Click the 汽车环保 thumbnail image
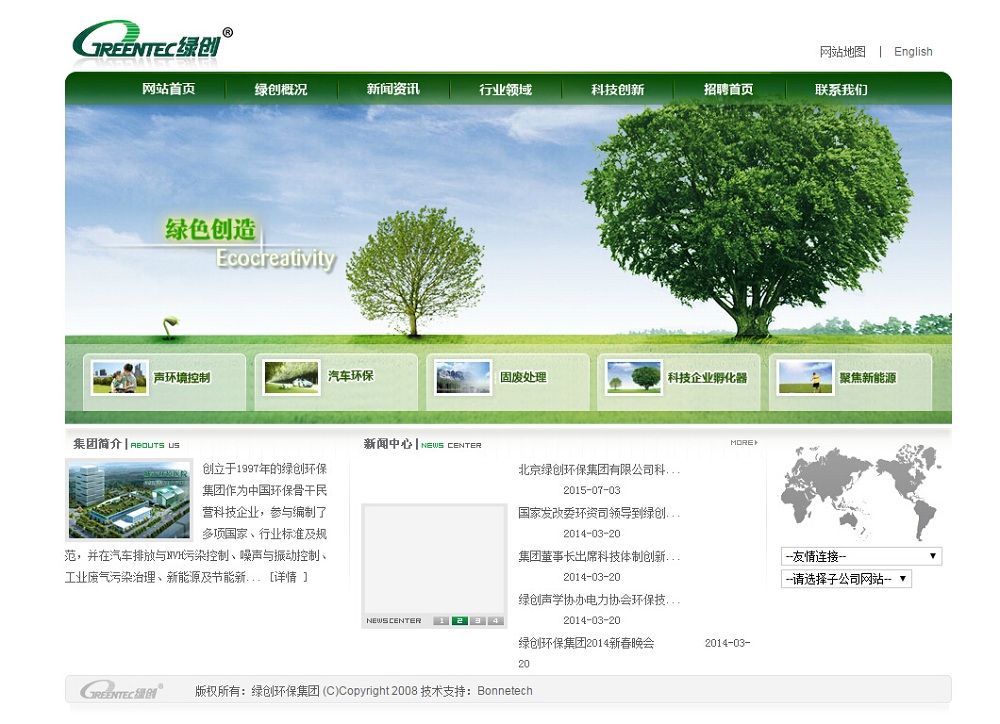The image size is (1000, 724). coord(291,378)
